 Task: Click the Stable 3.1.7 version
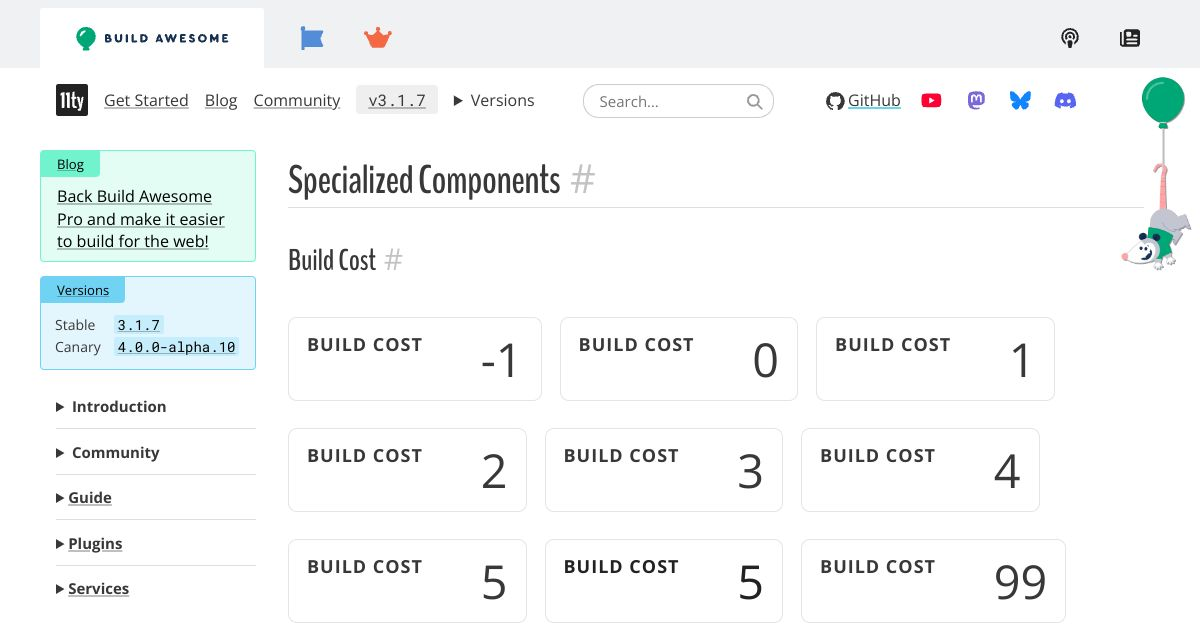(138, 325)
